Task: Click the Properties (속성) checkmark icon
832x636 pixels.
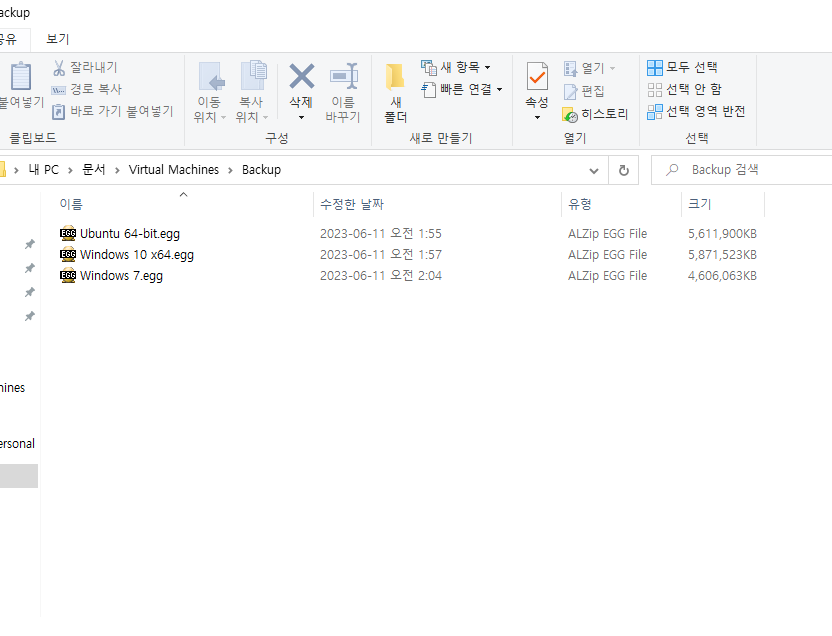Action: coord(537,76)
